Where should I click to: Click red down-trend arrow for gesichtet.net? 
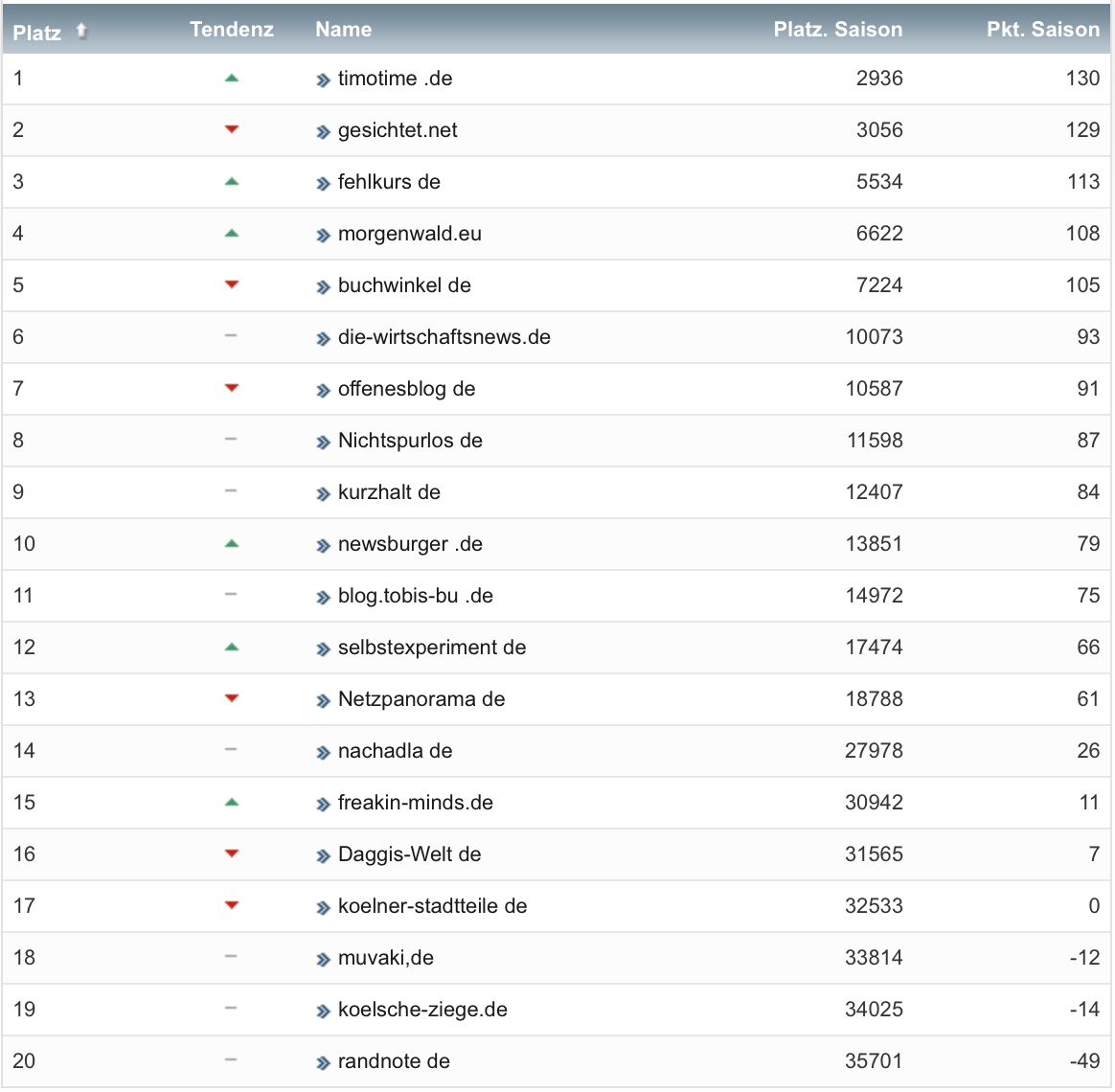231,129
